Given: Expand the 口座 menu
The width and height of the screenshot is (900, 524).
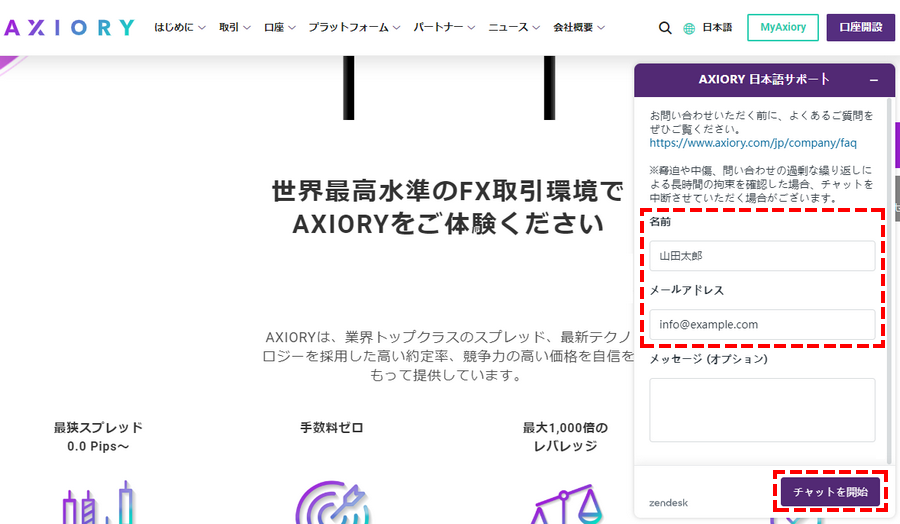Looking at the screenshot, I should coord(280,27).
